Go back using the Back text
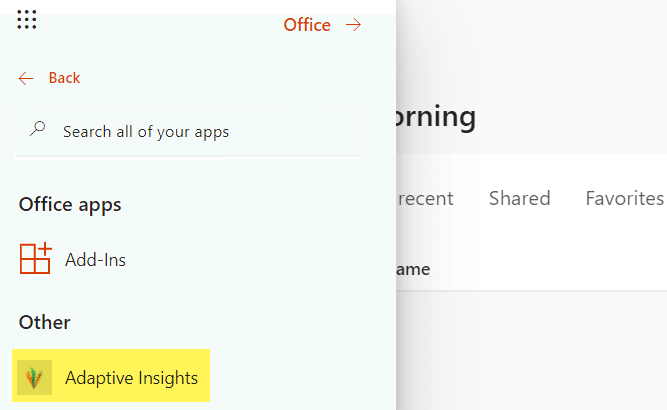667x410 pixels. pos(64,78)
